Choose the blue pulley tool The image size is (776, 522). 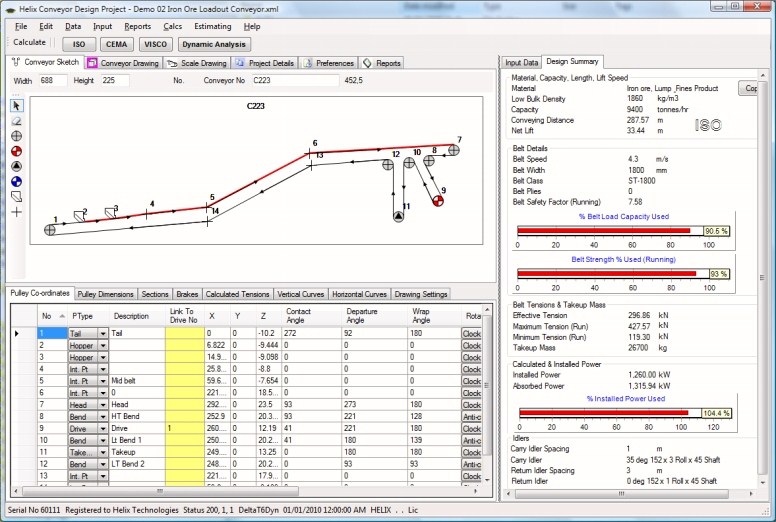coord(16,182)
